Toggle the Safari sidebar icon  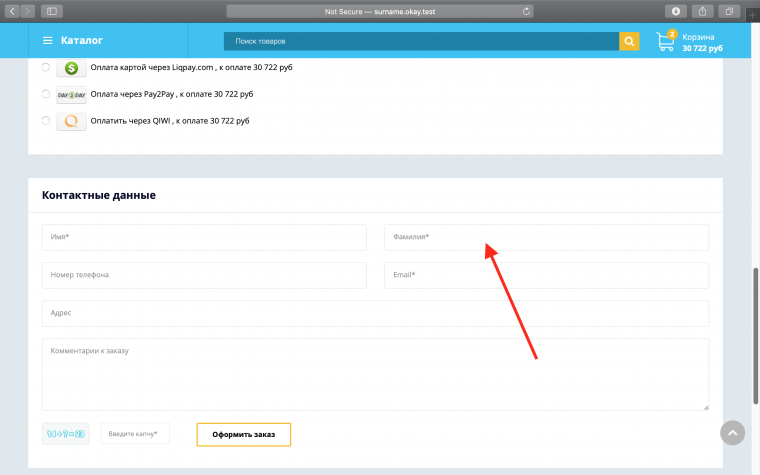[51, 11]
